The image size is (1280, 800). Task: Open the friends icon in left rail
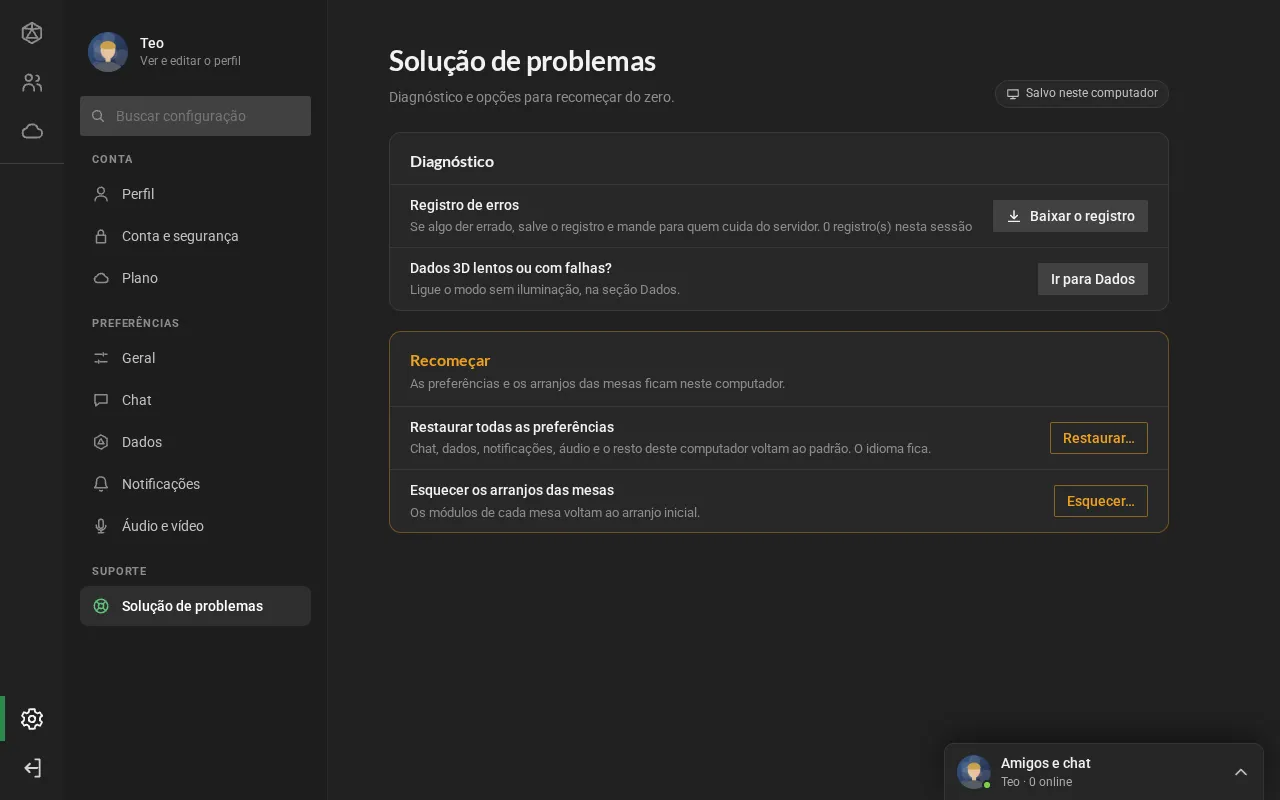(32, 83)
